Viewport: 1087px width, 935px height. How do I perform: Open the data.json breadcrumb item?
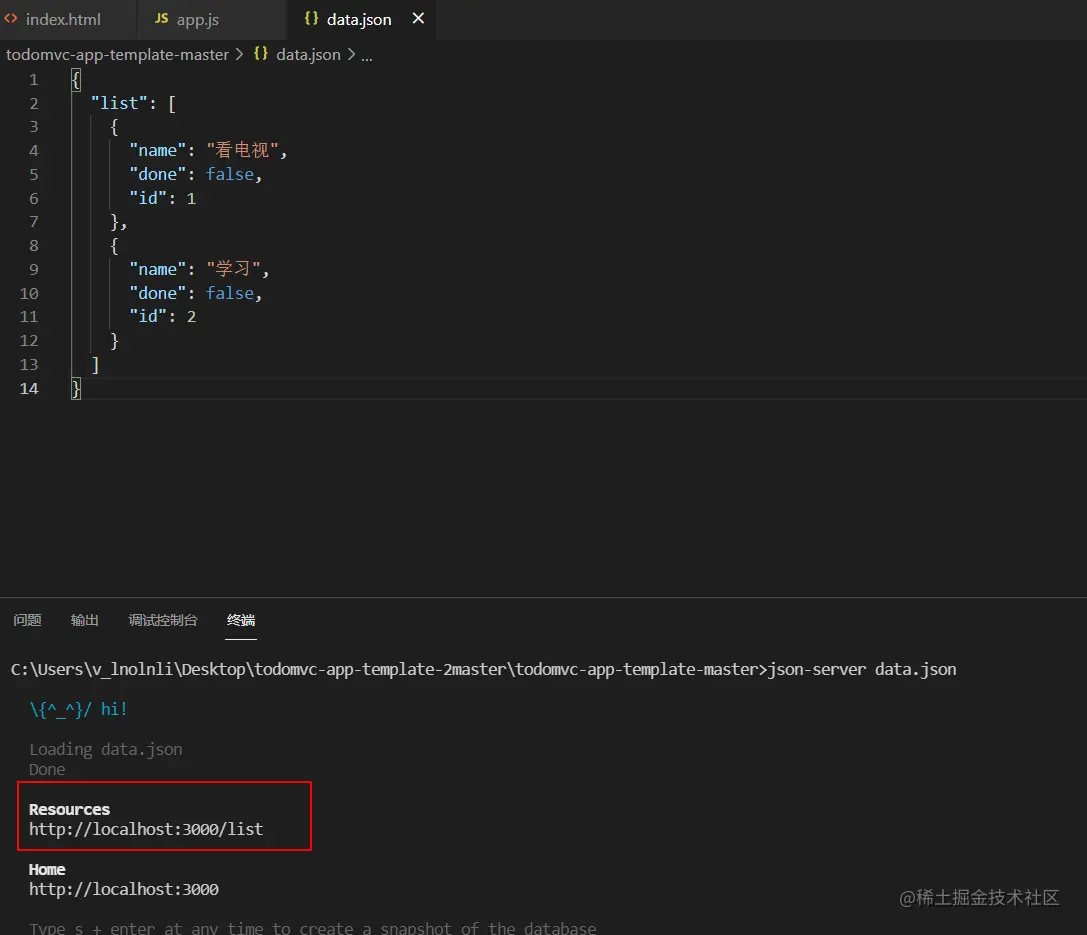308,55
